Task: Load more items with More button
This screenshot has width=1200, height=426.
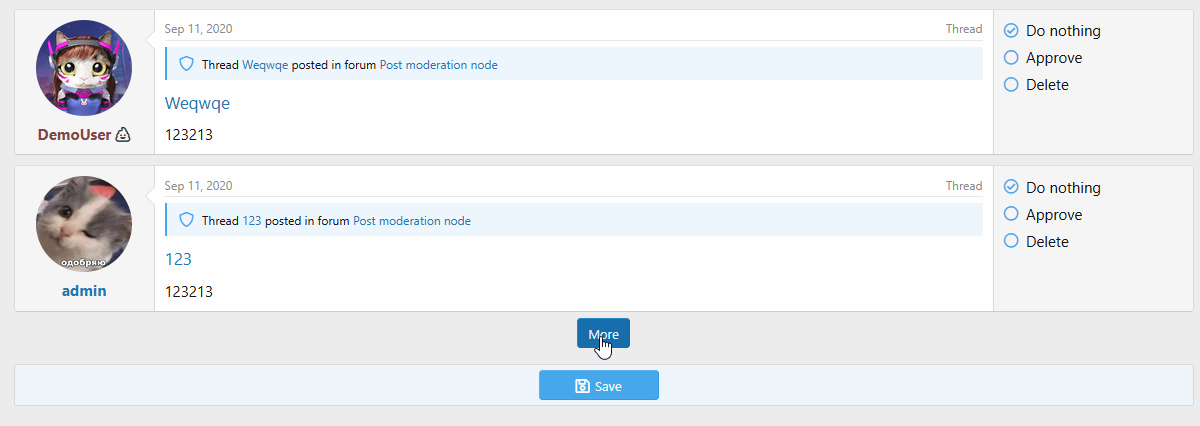Action: [603, 334]
